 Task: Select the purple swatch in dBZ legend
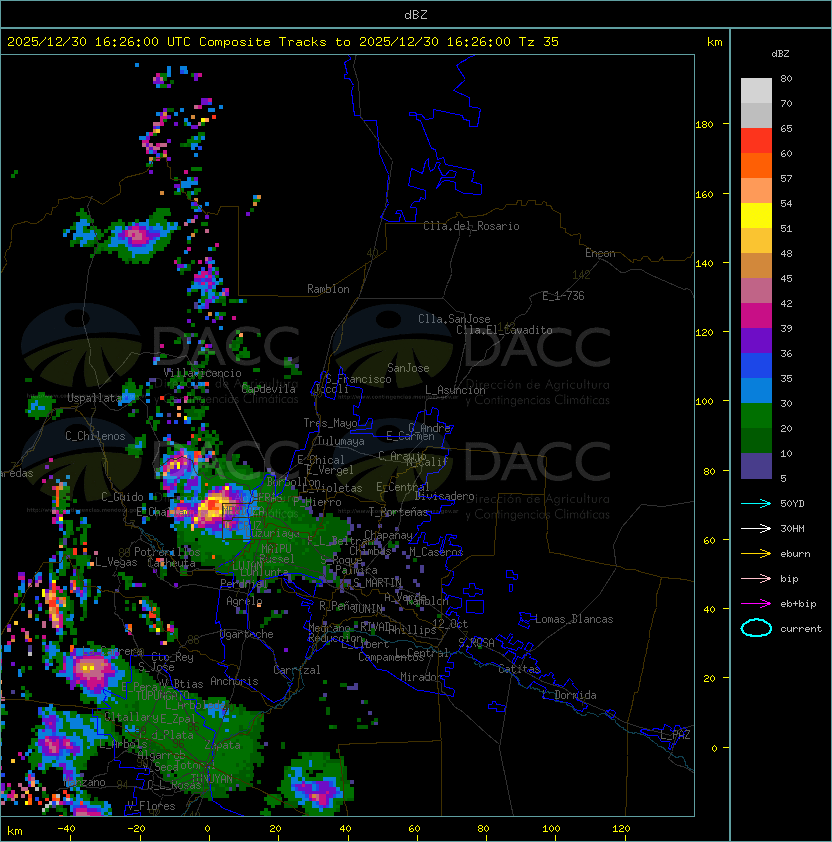(x=756, y=340)
